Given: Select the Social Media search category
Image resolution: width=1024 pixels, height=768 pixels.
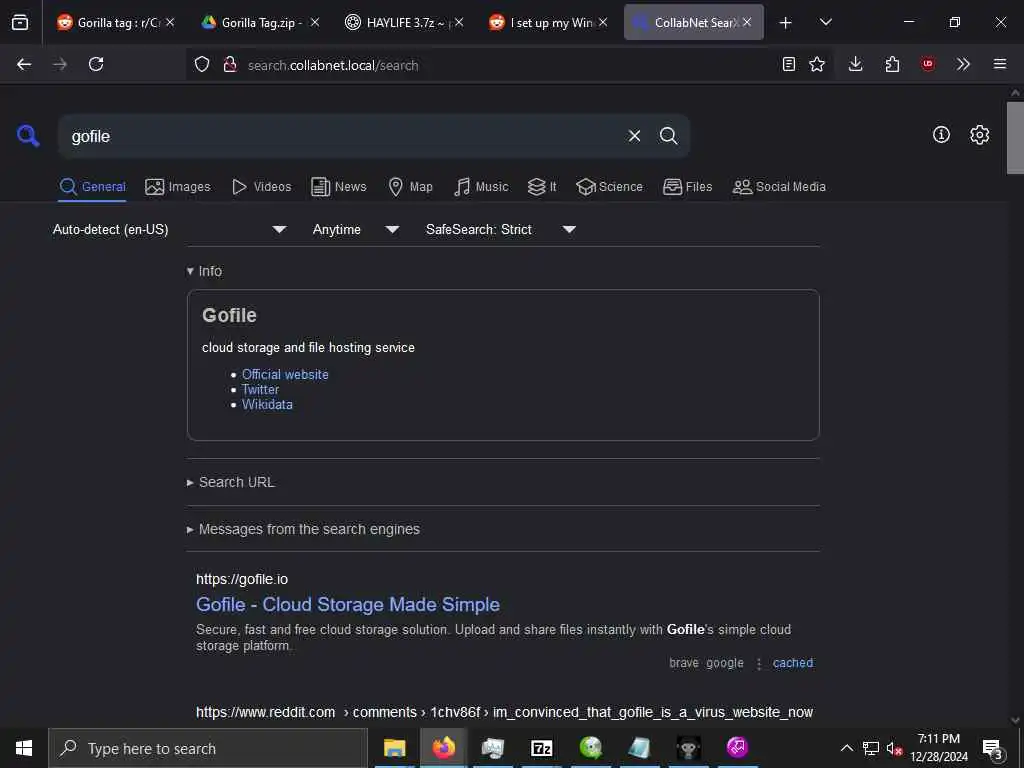Looking at the screenshot, I should tap(779, 187).
